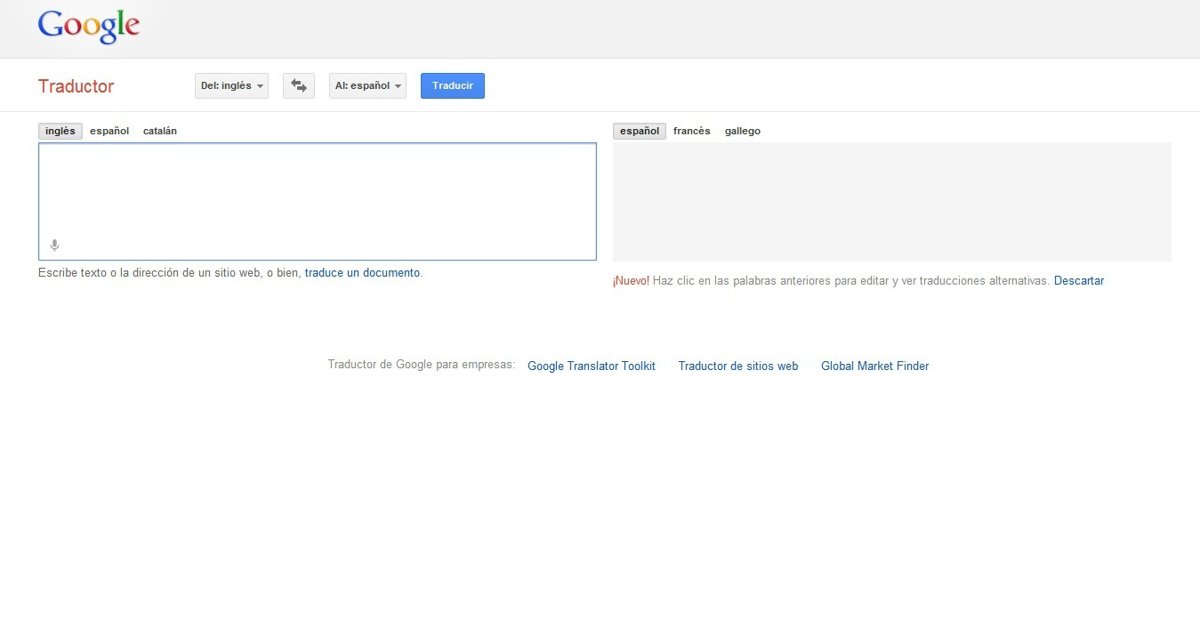The image size is (1200, 620).
Task: Go to Traductor de sitios web
Action: tap(738, 366)
